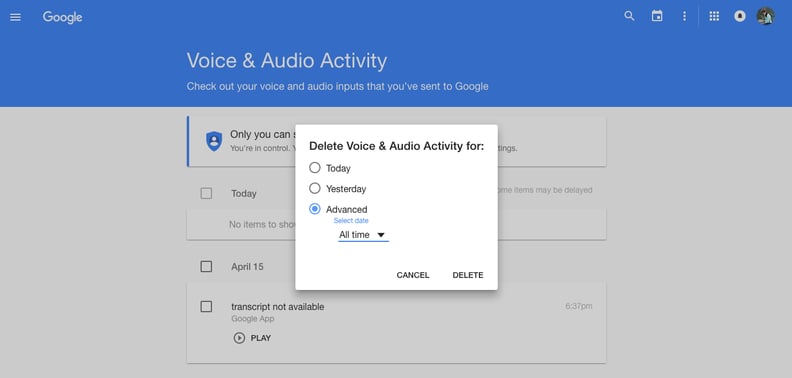Screen dimensions: 792x378
Task: Select the Yesterday radio option
Action: pos(315,188)
